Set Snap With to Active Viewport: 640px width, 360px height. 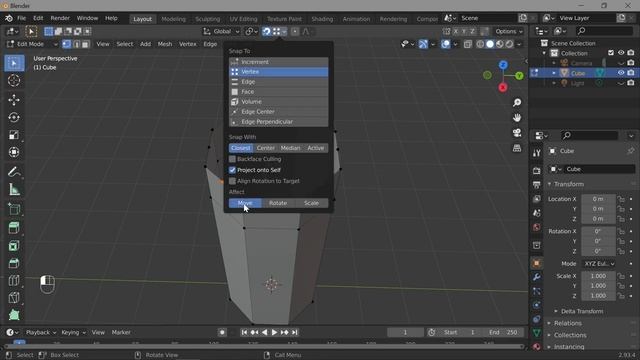click(316, 148)
